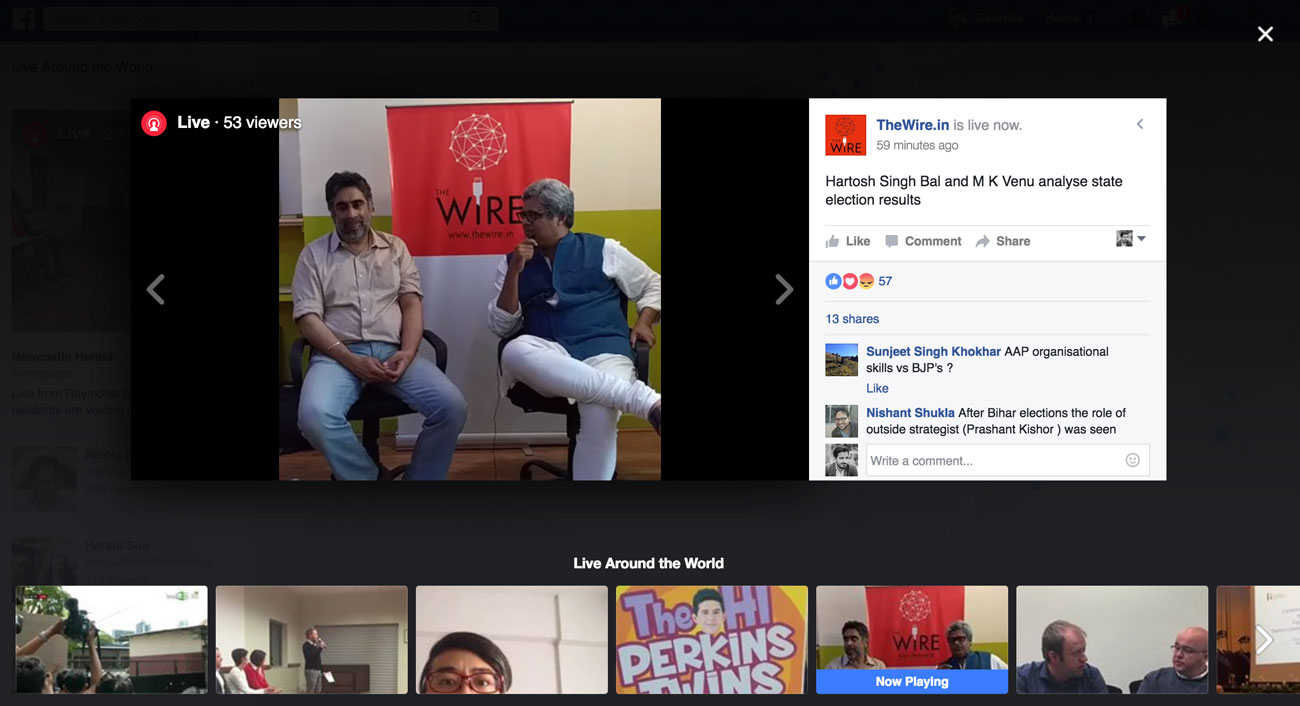Open Nishant Shukla's profile

pyautogui.click(x=909, y=412)
